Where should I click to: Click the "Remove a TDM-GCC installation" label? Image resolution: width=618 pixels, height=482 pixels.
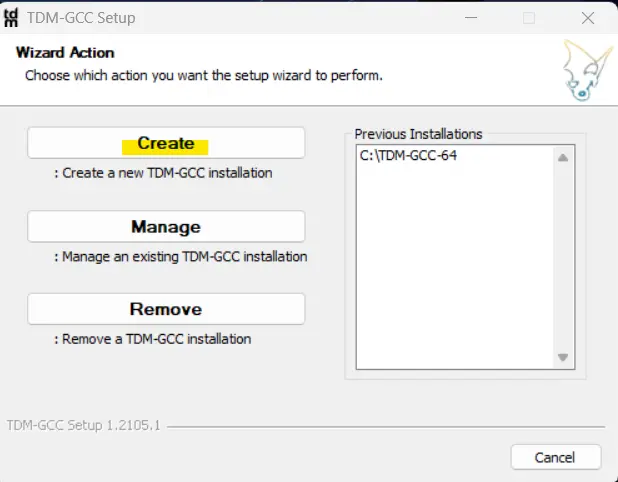coord(152,339)
